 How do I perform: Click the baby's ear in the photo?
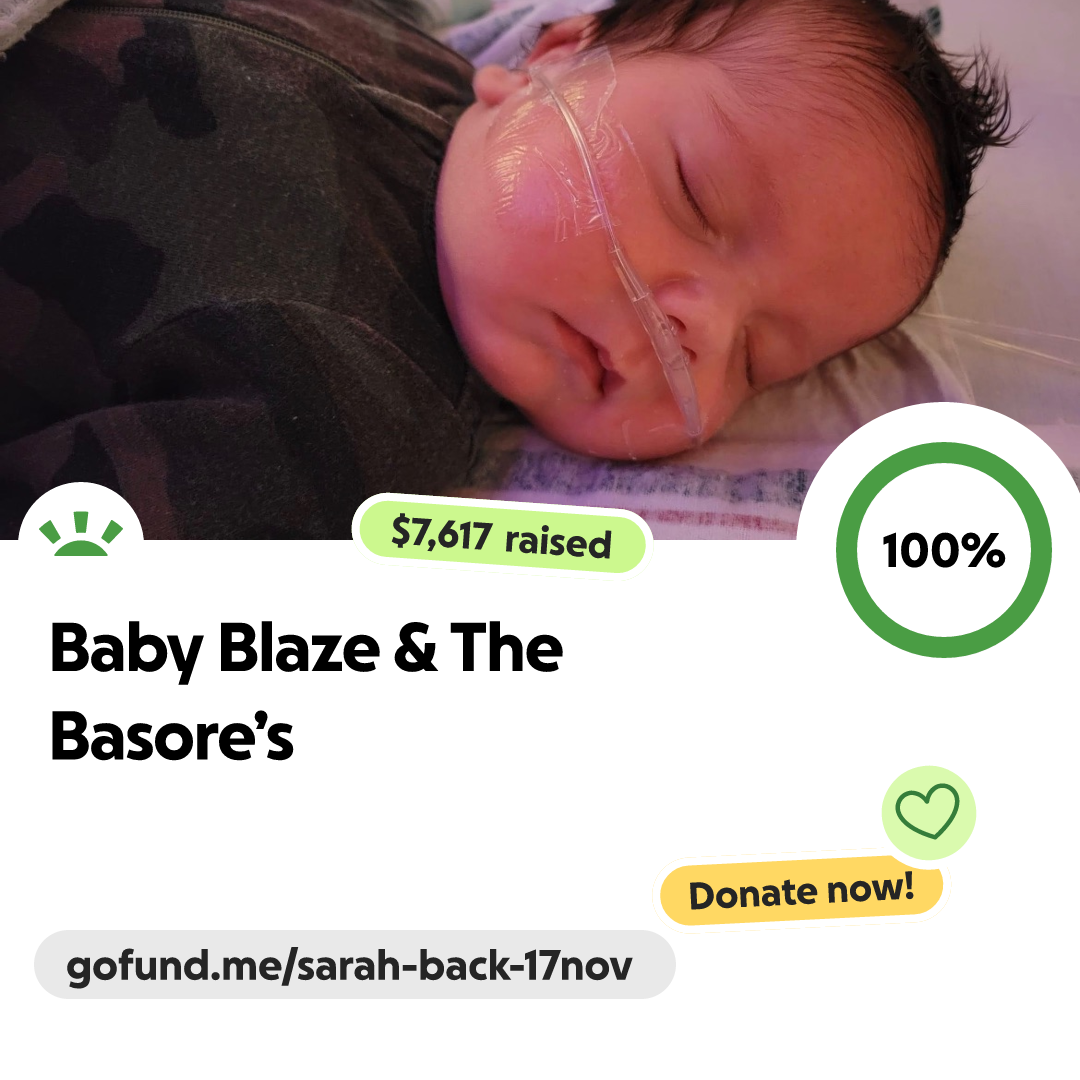point(497,84)
